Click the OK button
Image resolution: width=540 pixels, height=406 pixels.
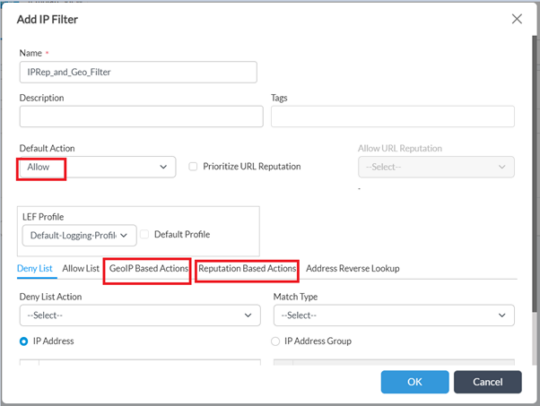tap(415, 382)
